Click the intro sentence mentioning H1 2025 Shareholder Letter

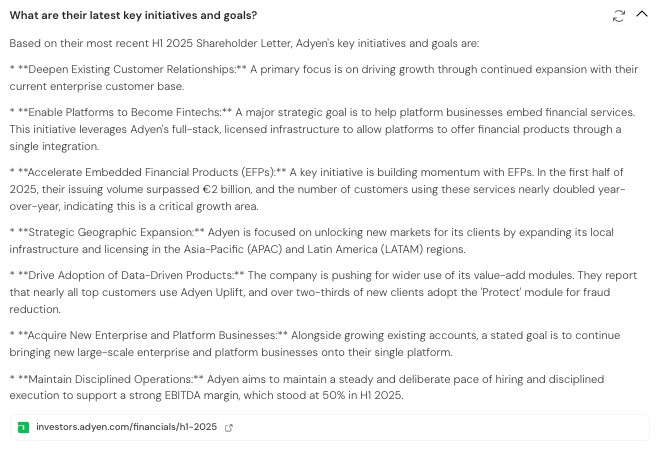coord(244,43)
